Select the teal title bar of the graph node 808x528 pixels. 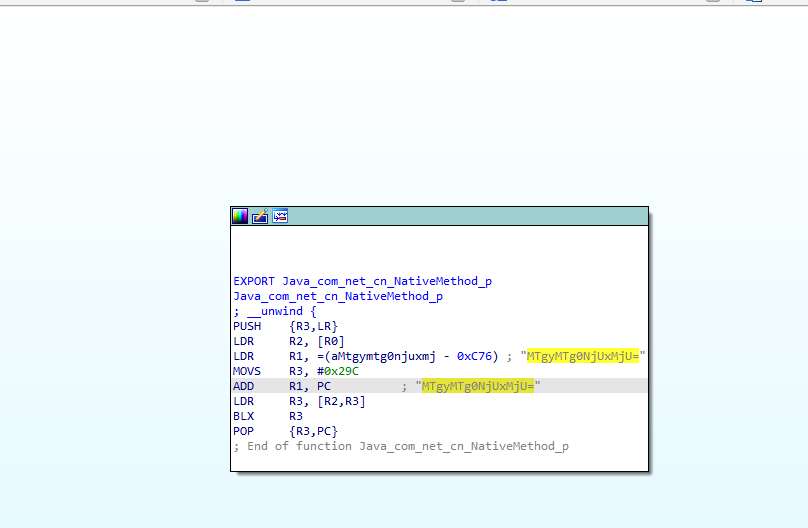(x=440, y=216)
